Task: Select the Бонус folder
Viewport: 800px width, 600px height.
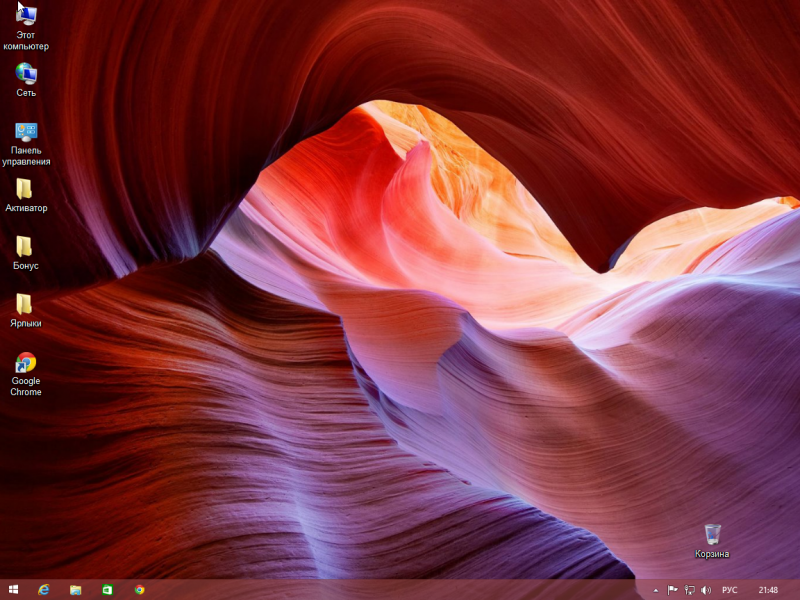Action: click(x=26, y=253)
